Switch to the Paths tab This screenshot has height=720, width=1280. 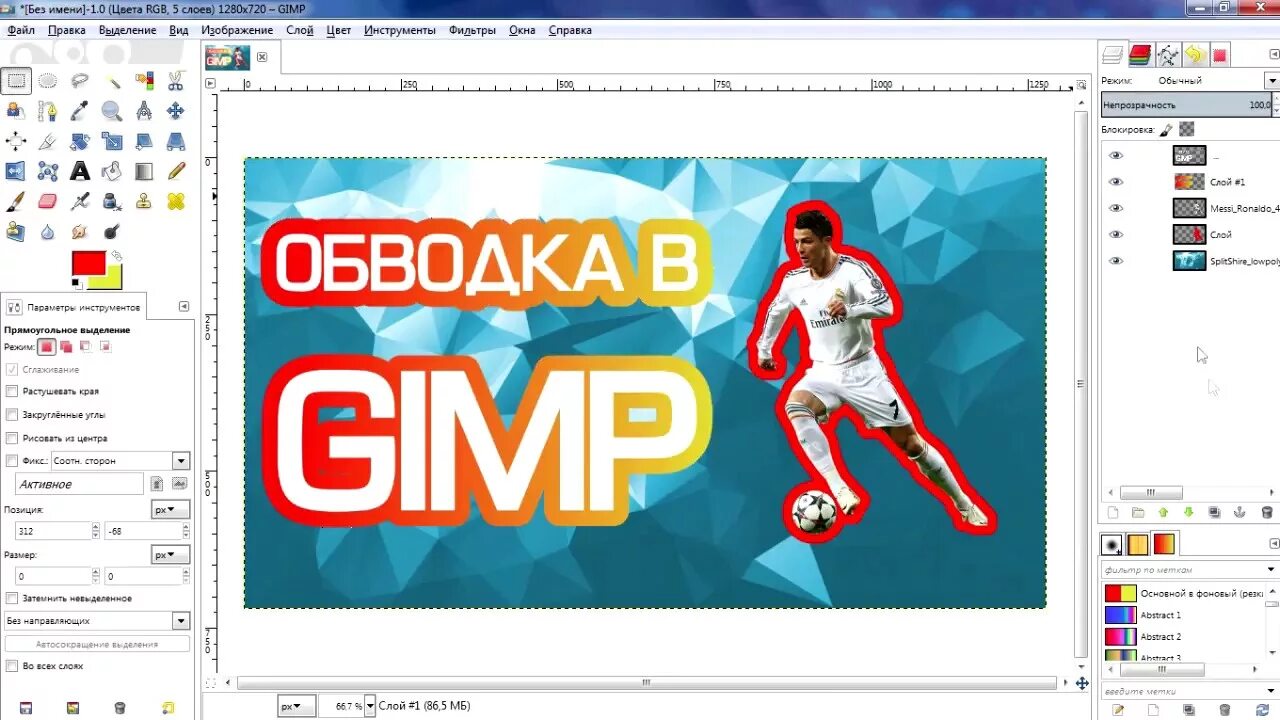(1167, 55)
